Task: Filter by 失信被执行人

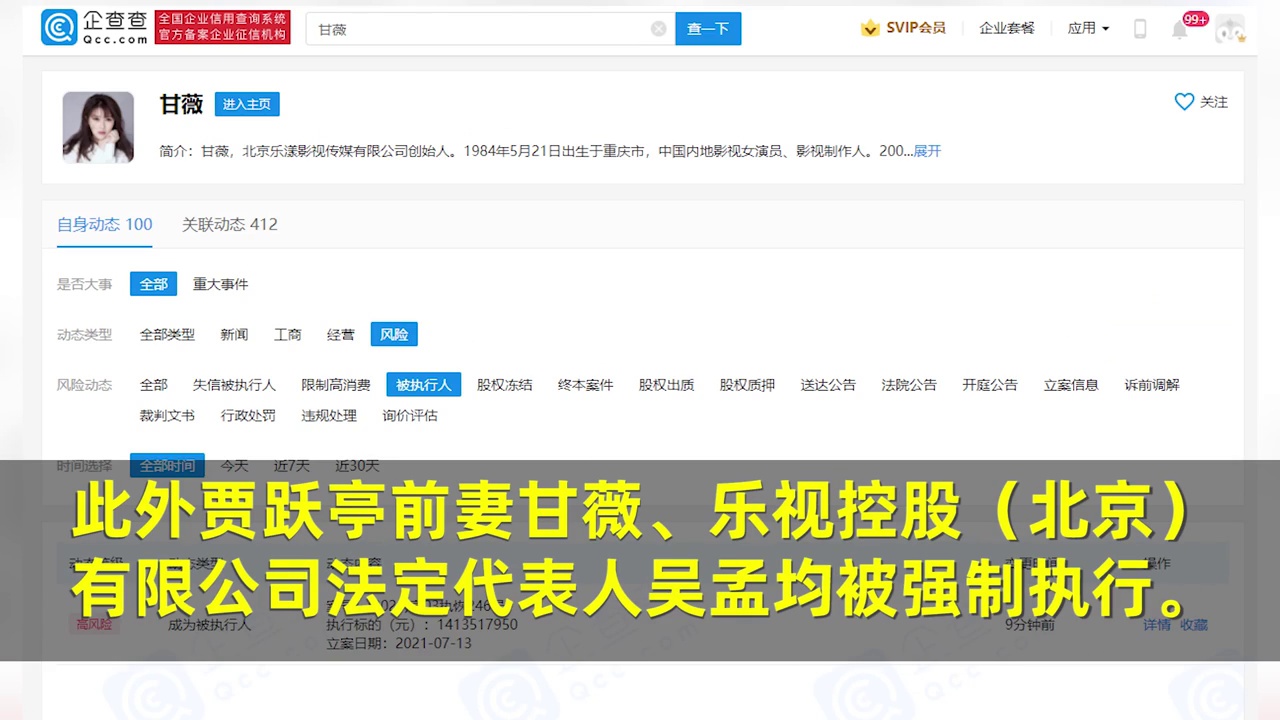Action: coord(234,384)
